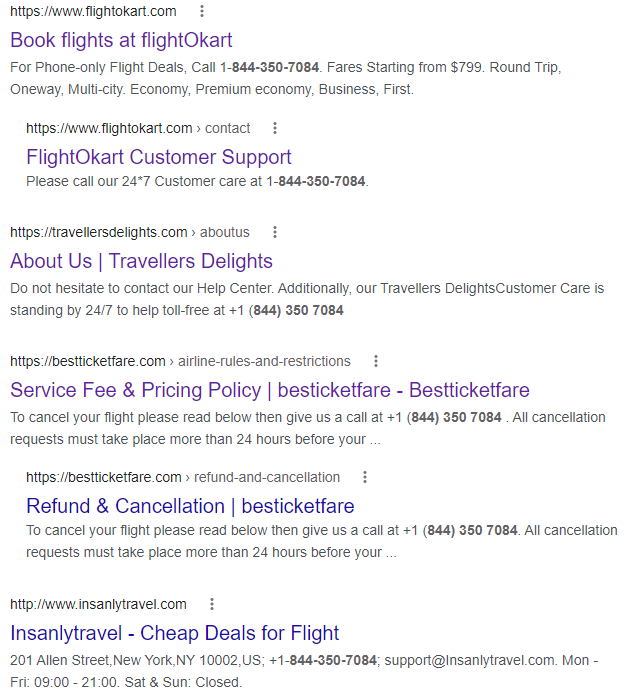Open 'About Us | Travellers Delights' link

pos(141,261)
